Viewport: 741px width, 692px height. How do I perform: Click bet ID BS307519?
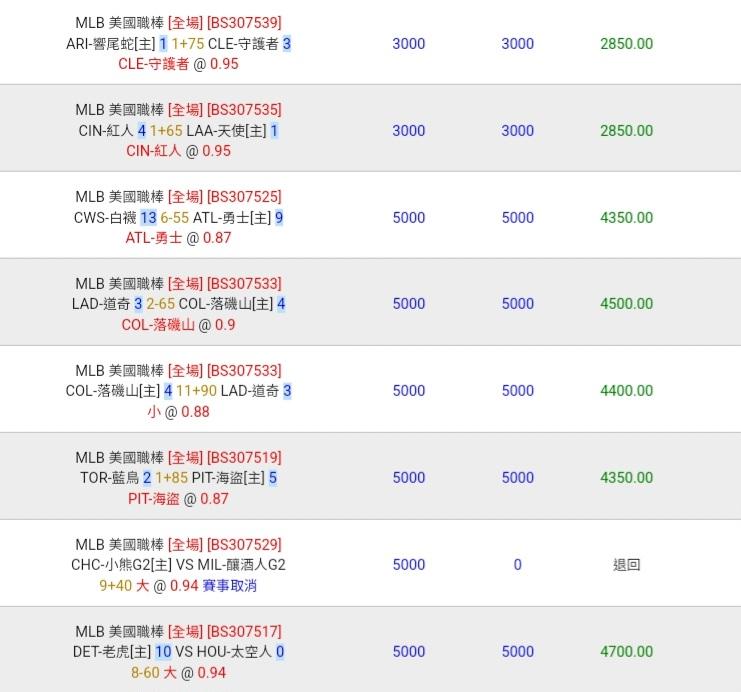point(244,458)
